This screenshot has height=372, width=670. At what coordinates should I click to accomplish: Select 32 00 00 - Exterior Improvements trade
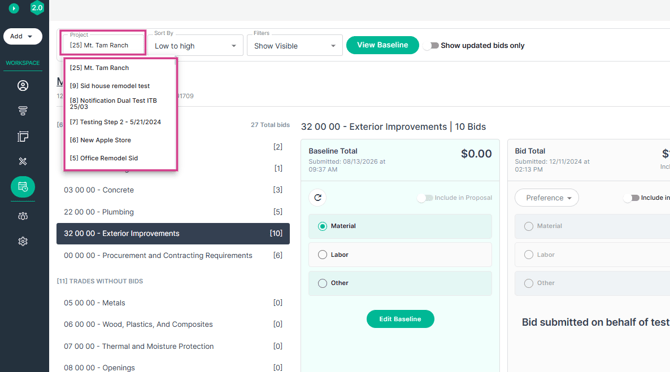point(173,234)
